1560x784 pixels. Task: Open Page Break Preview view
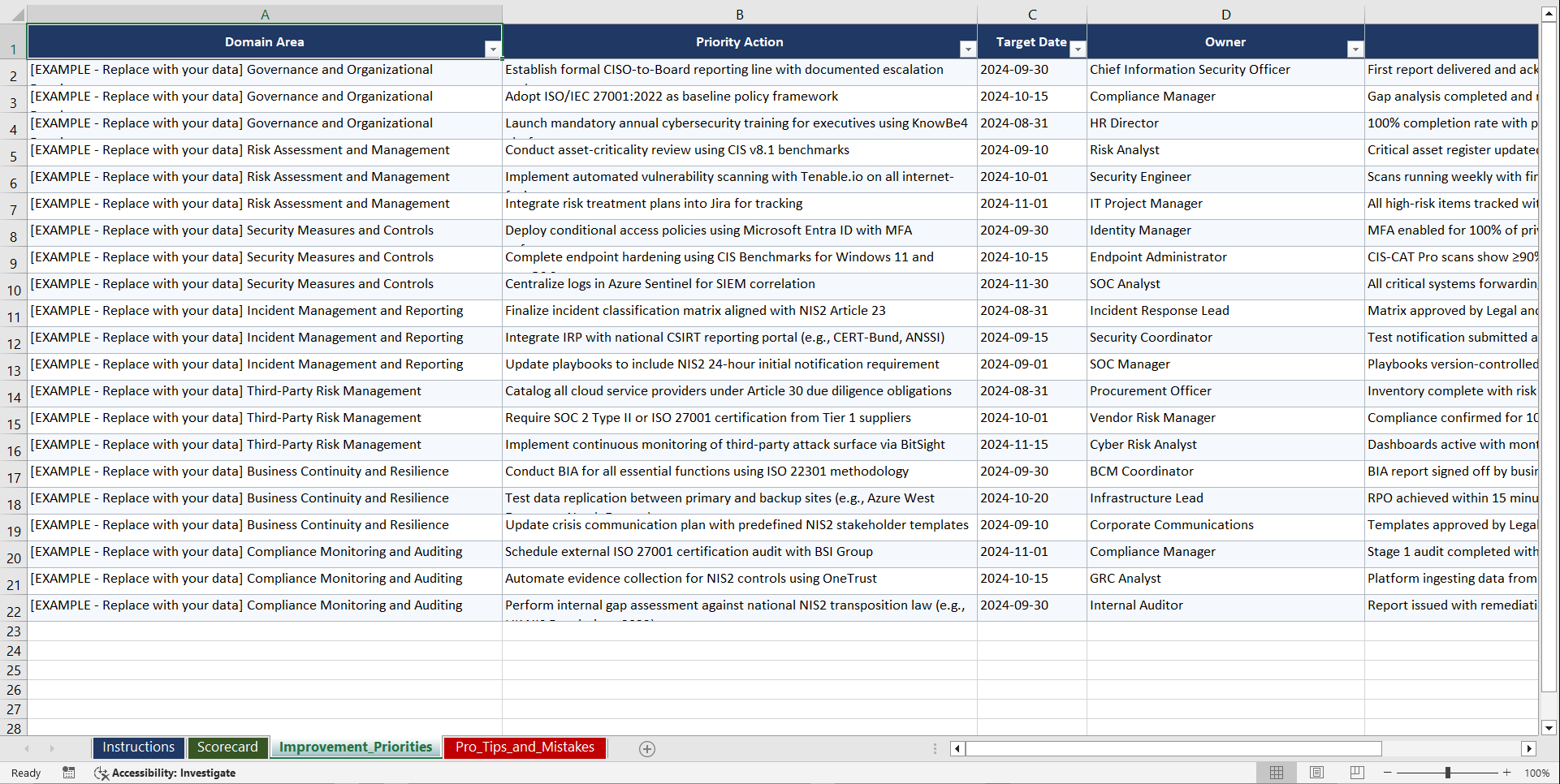[1357, 773]
